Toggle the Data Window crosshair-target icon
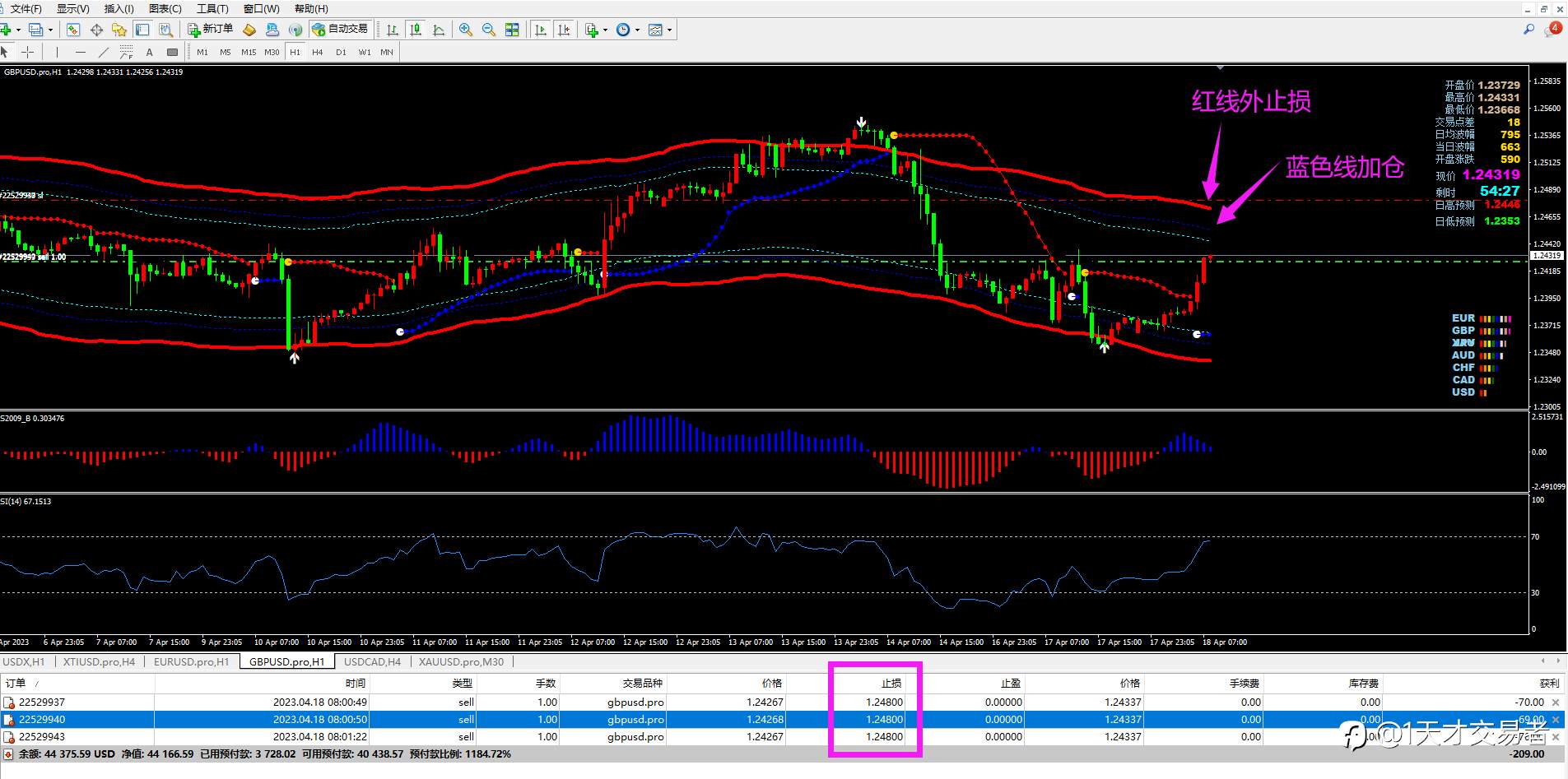The width and height of the screenshot is (1568, 779). [x=96, y=30]
